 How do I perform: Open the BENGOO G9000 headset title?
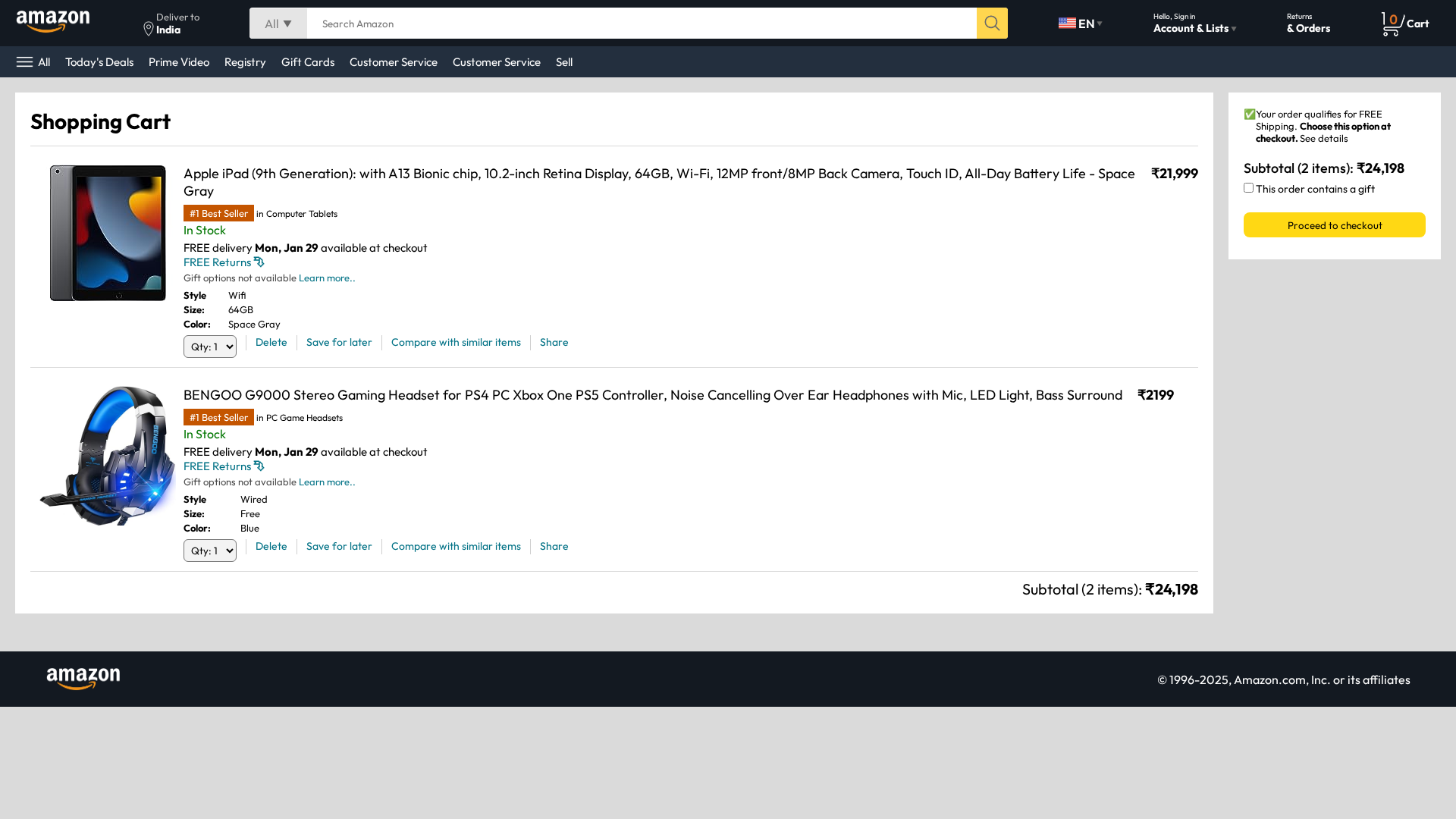[x=653, y=395]
